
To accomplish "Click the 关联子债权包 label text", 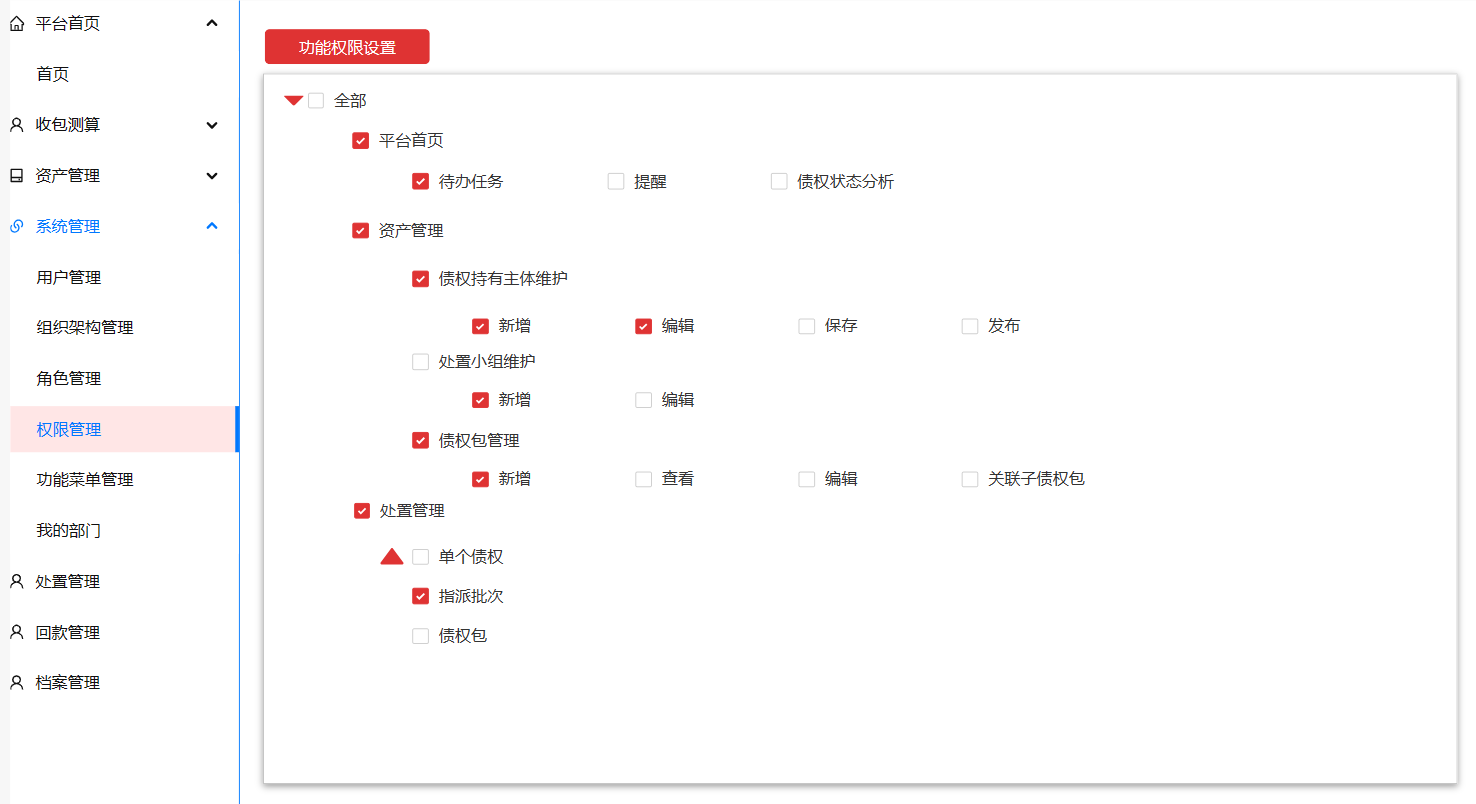I will (x=1037, y=479).
